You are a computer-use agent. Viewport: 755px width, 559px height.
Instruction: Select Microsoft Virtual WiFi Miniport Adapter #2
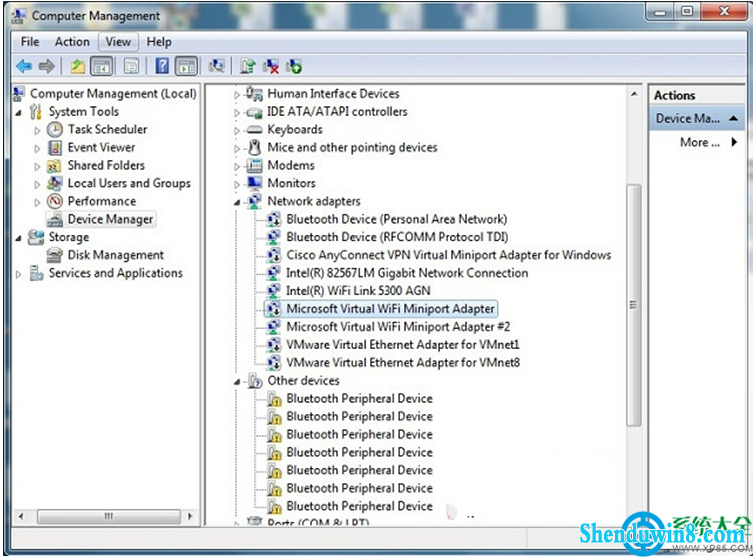point(398,326)
